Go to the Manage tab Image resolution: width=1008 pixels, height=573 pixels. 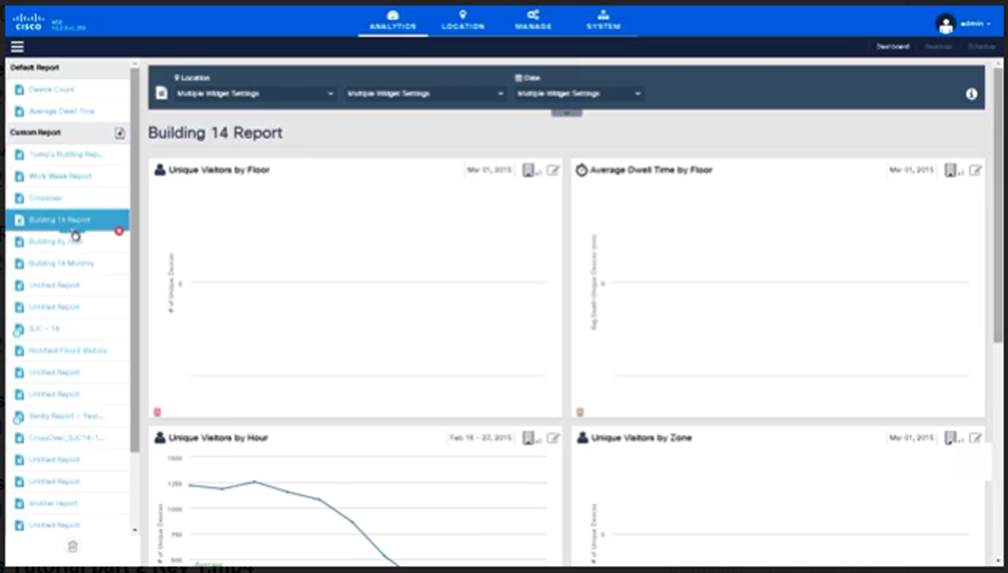[x=533, y=20]
